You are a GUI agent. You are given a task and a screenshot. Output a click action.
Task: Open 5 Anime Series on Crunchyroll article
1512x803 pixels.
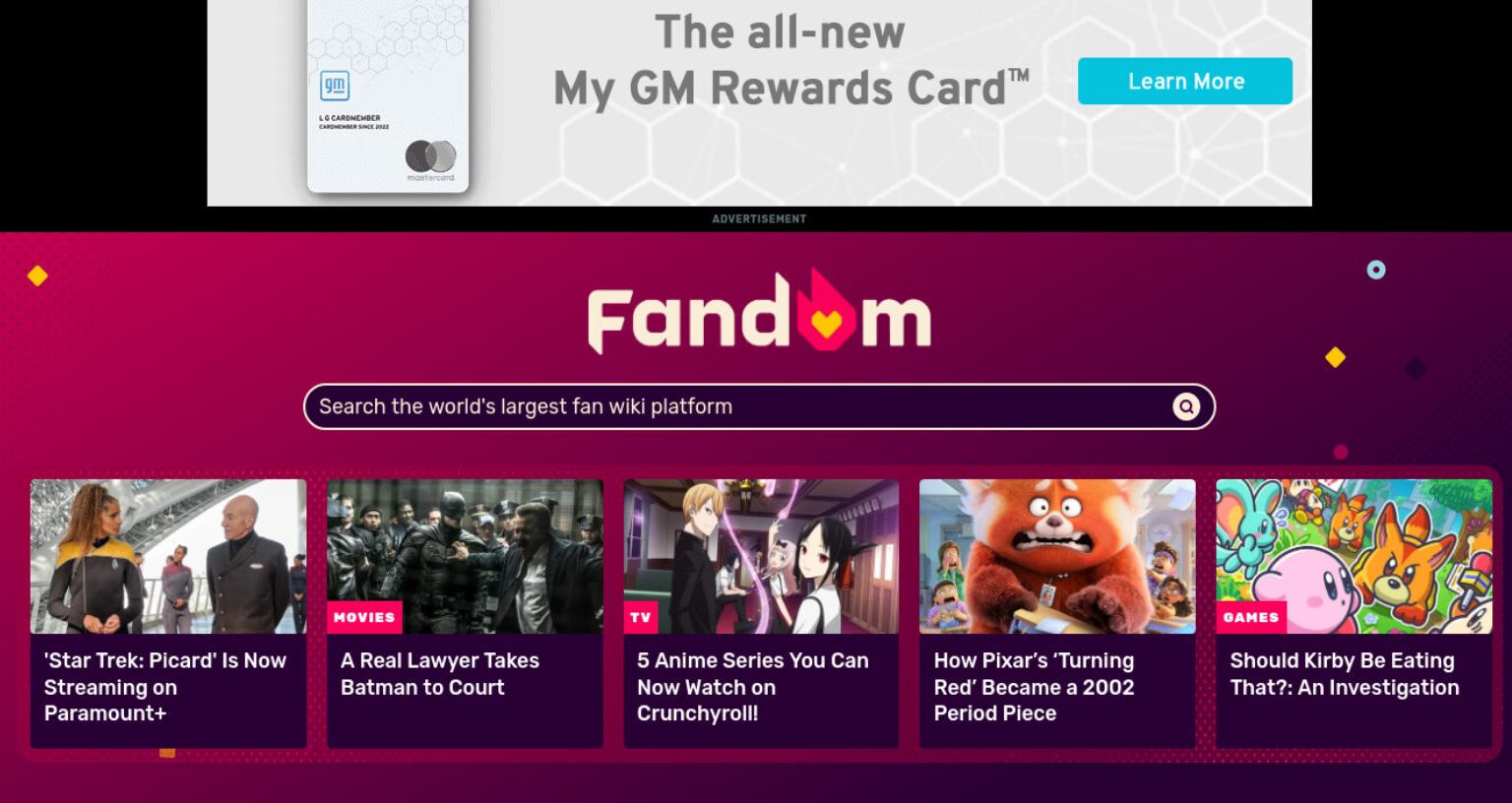753,687
